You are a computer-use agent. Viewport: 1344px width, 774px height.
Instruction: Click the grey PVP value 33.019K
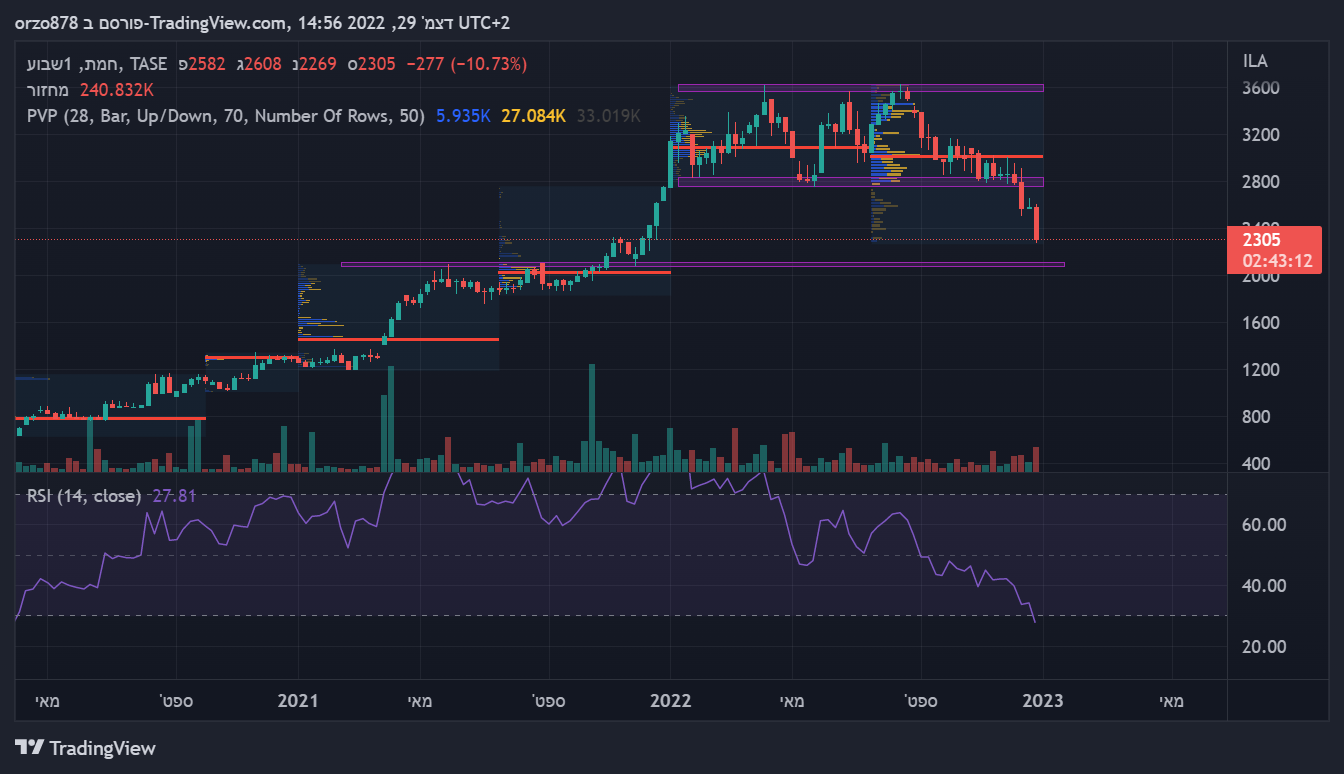tap(608, 116)
